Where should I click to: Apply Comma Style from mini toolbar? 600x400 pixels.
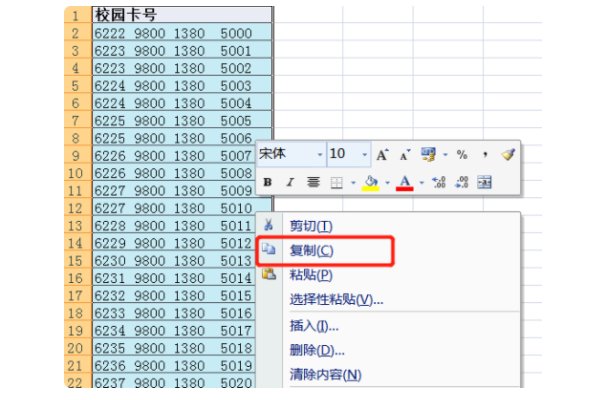tap(485, 154)
